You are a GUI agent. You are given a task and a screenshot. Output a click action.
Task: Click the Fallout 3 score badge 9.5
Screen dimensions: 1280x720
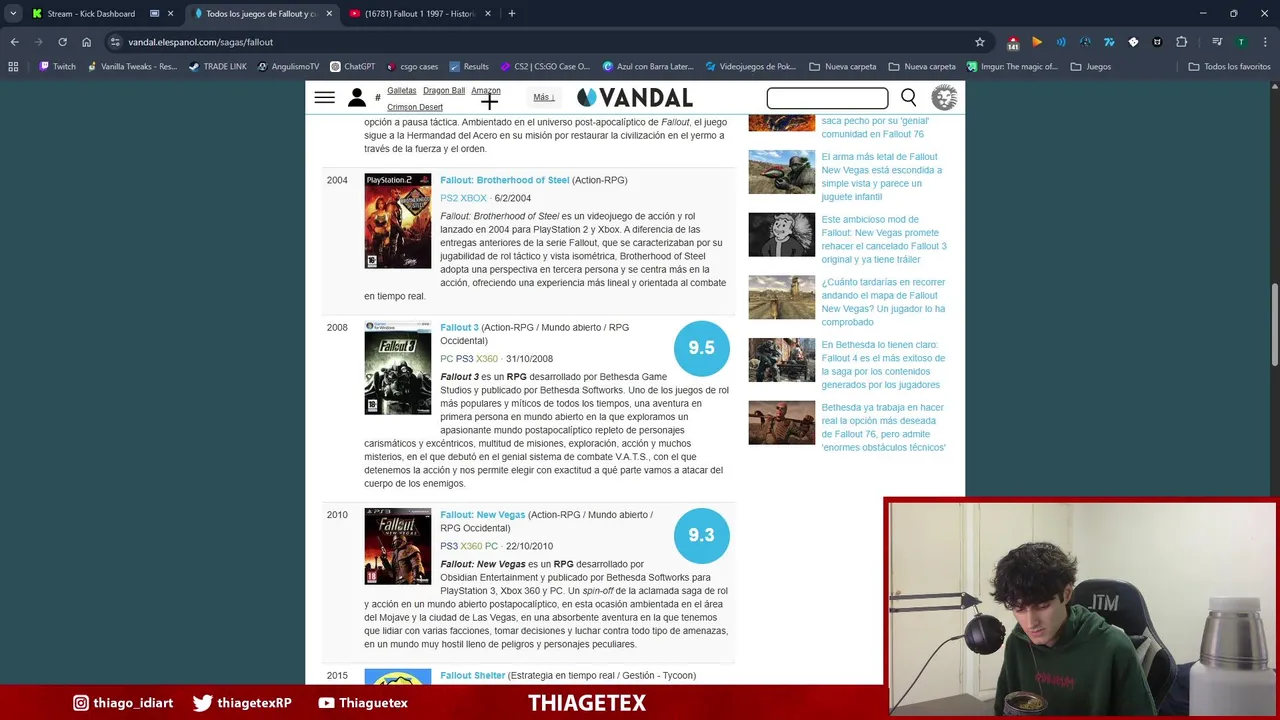tap(701, 348)
